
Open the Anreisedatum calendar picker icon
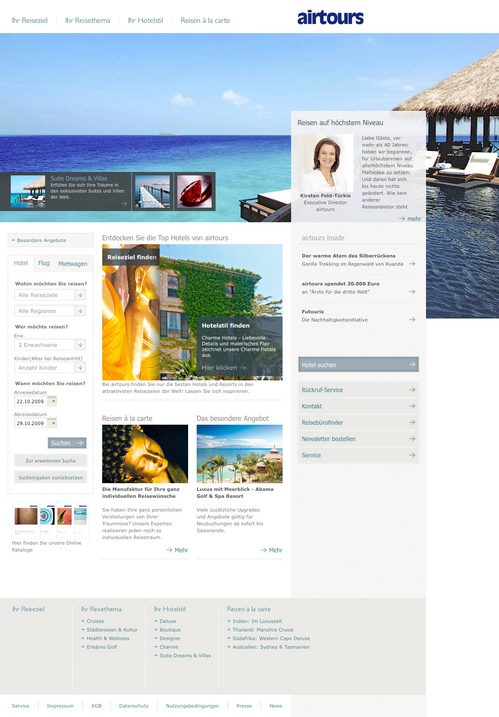click(x=52, y=401)
